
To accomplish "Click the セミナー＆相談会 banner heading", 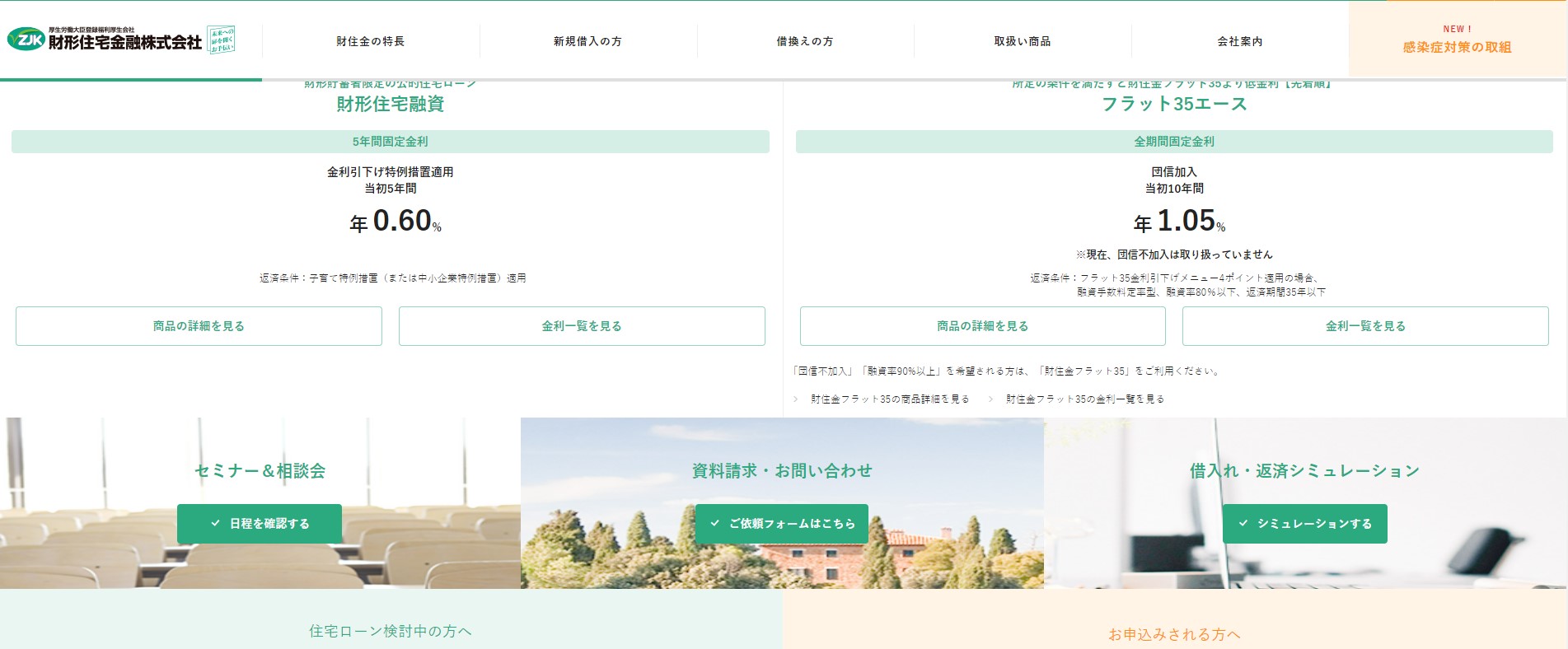I will point(260,471).
